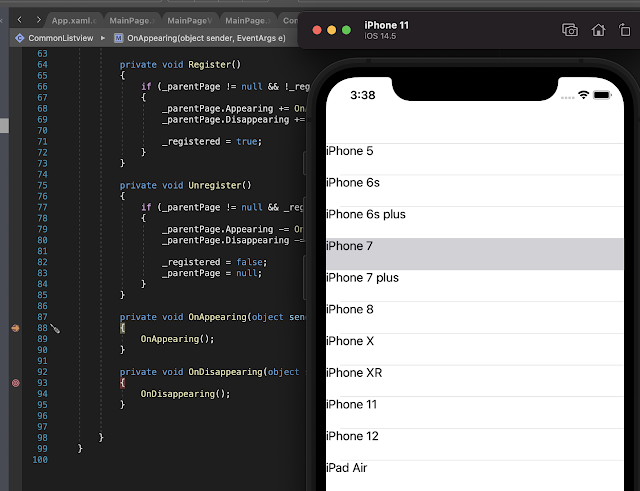Viewport: 640px width, 491px height.
Task: Click '_registered = false;' on line 82
Action: tap(214, 262)
